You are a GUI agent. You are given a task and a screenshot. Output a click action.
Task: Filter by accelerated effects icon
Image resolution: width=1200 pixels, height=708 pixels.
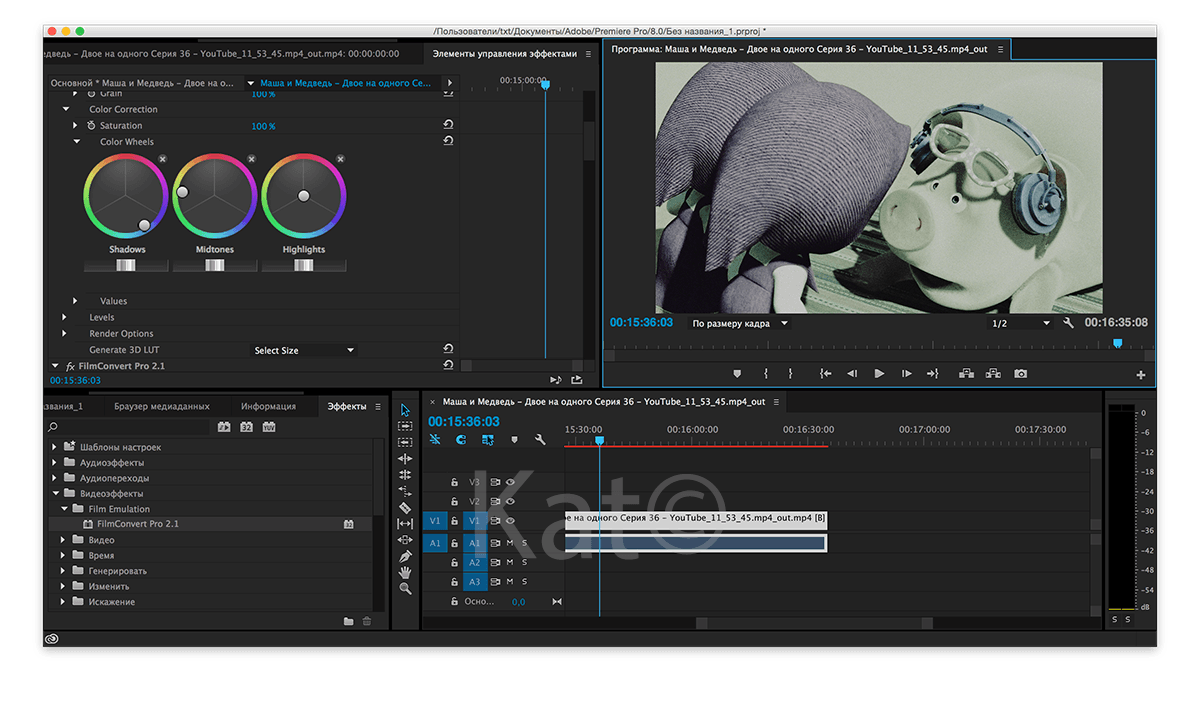click(224, 427)
